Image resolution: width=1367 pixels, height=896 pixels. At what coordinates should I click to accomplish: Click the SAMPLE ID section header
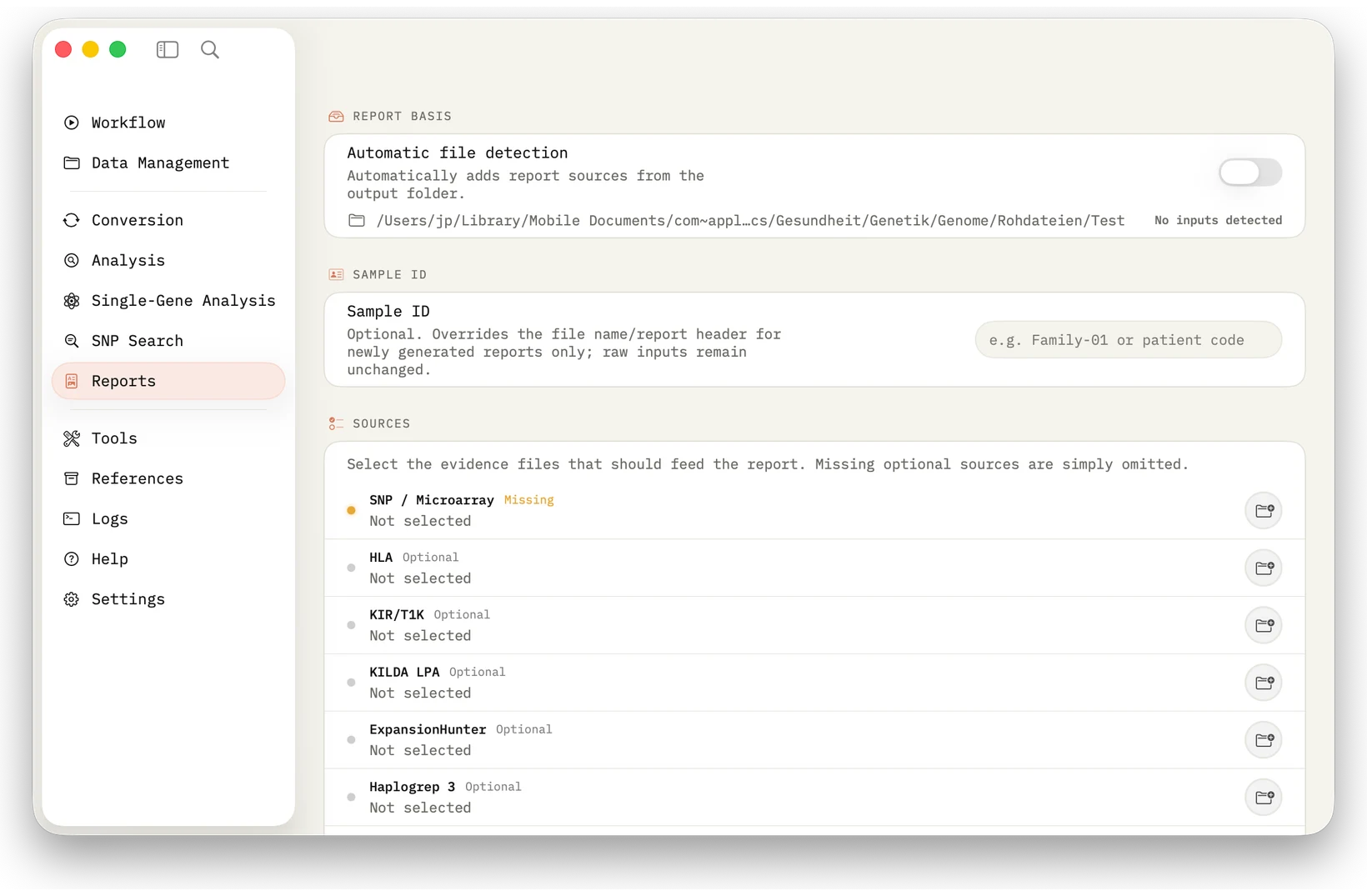click(389, 274)
